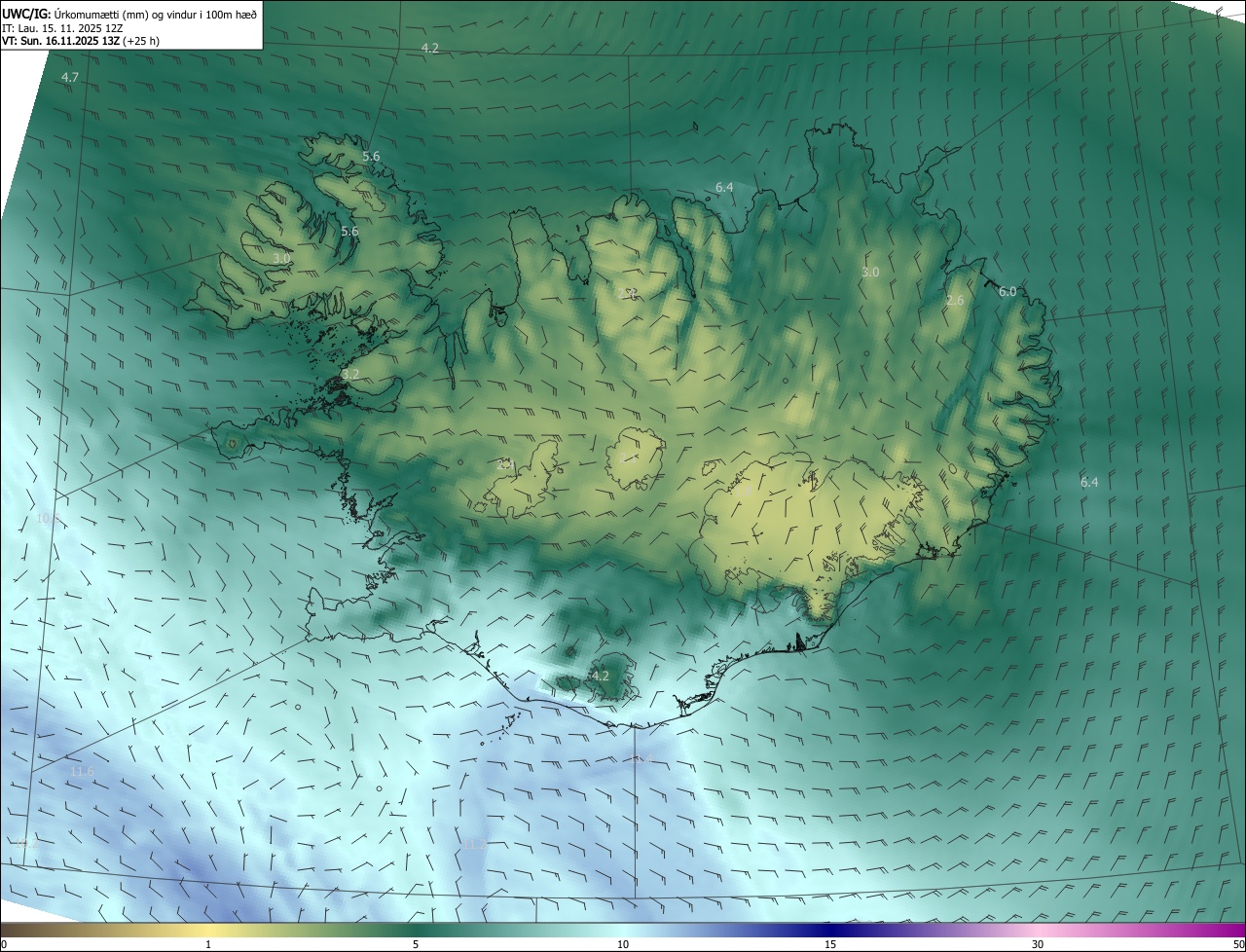The image size is (1246, 952).
Task: Click the 6.0 value label at the east coast
Action: [x=1008, y=292]
